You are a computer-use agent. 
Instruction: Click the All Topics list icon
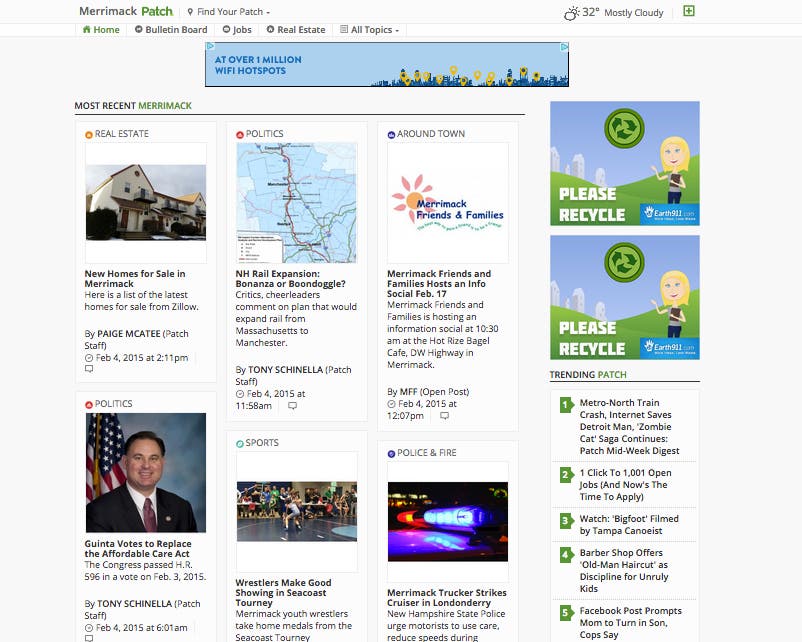point(344,29)
